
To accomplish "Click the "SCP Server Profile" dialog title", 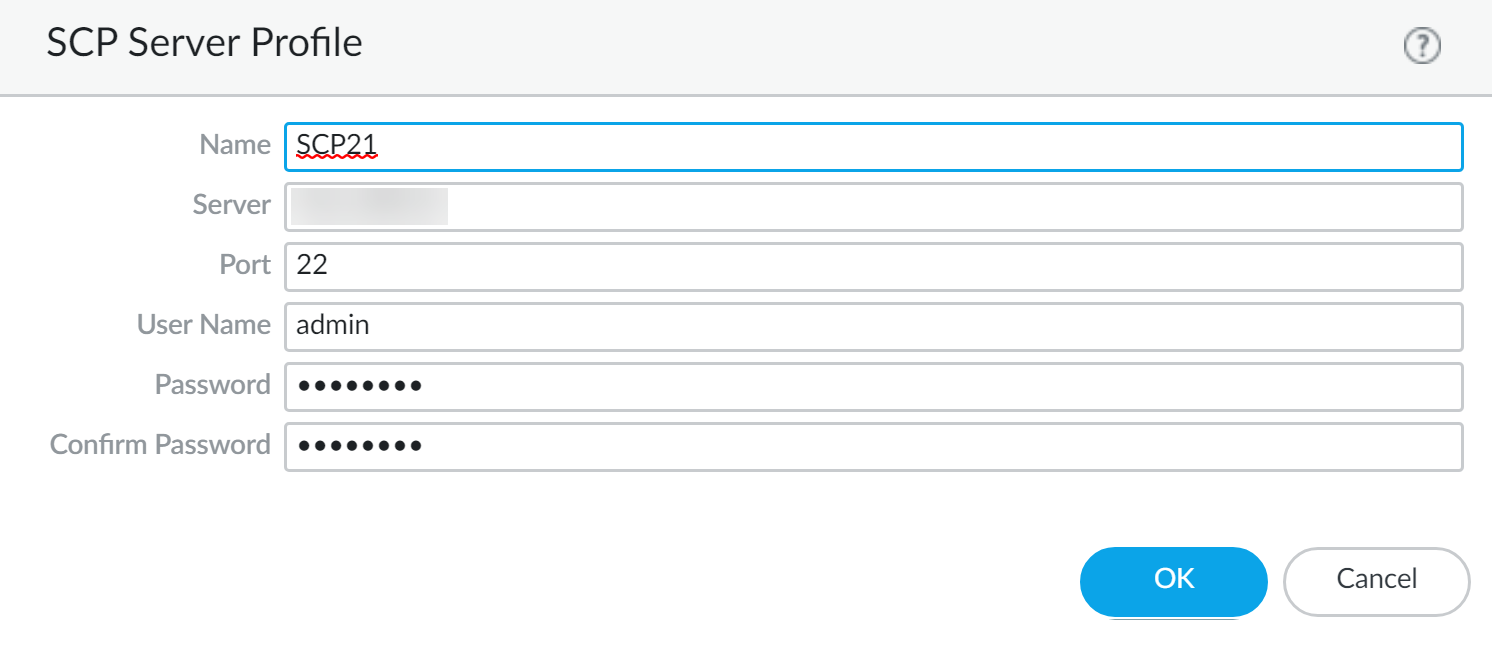I will tap(204, 44).
